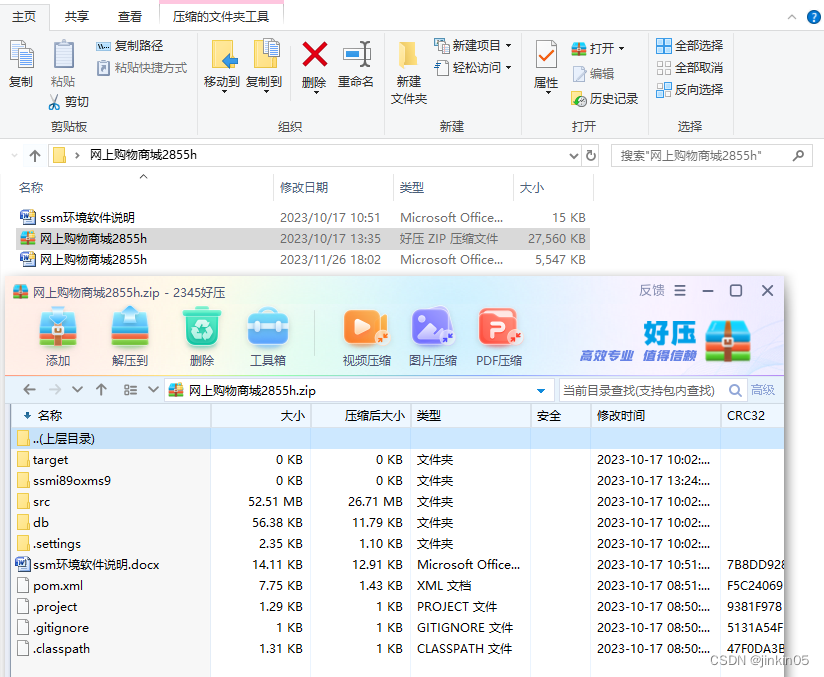This screenshot has height=677, width=824.
Task: Open the archive path dropdown in 好压
Action: click(541, 390)
